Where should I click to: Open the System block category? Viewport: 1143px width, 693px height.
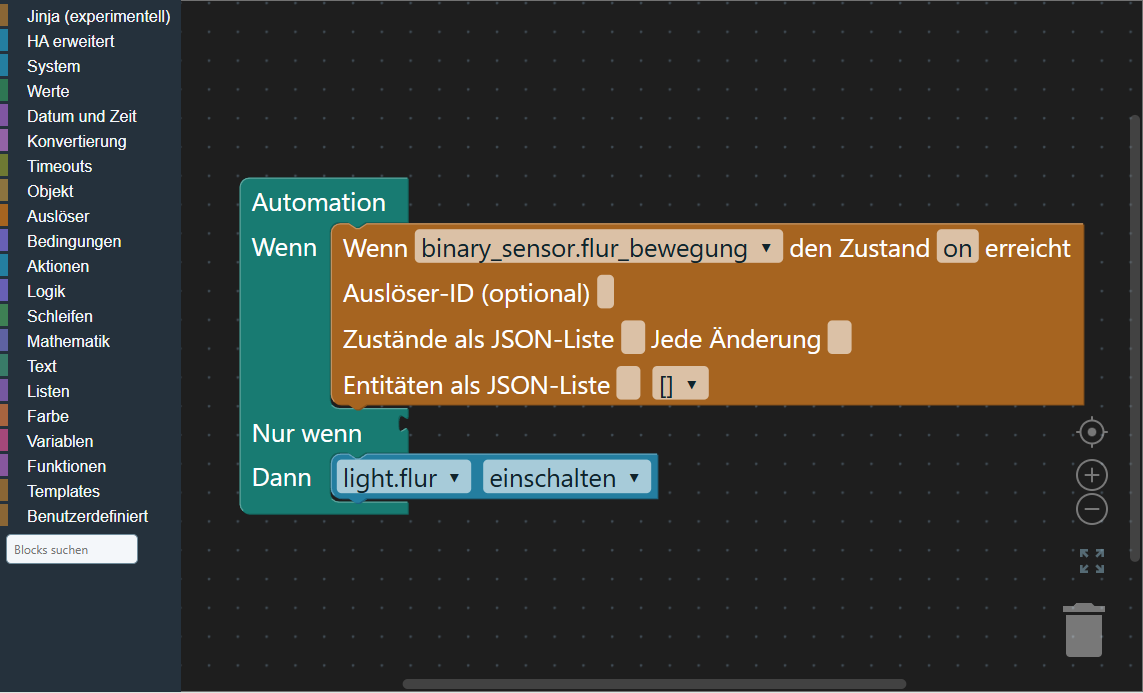(x=90, y=66)
